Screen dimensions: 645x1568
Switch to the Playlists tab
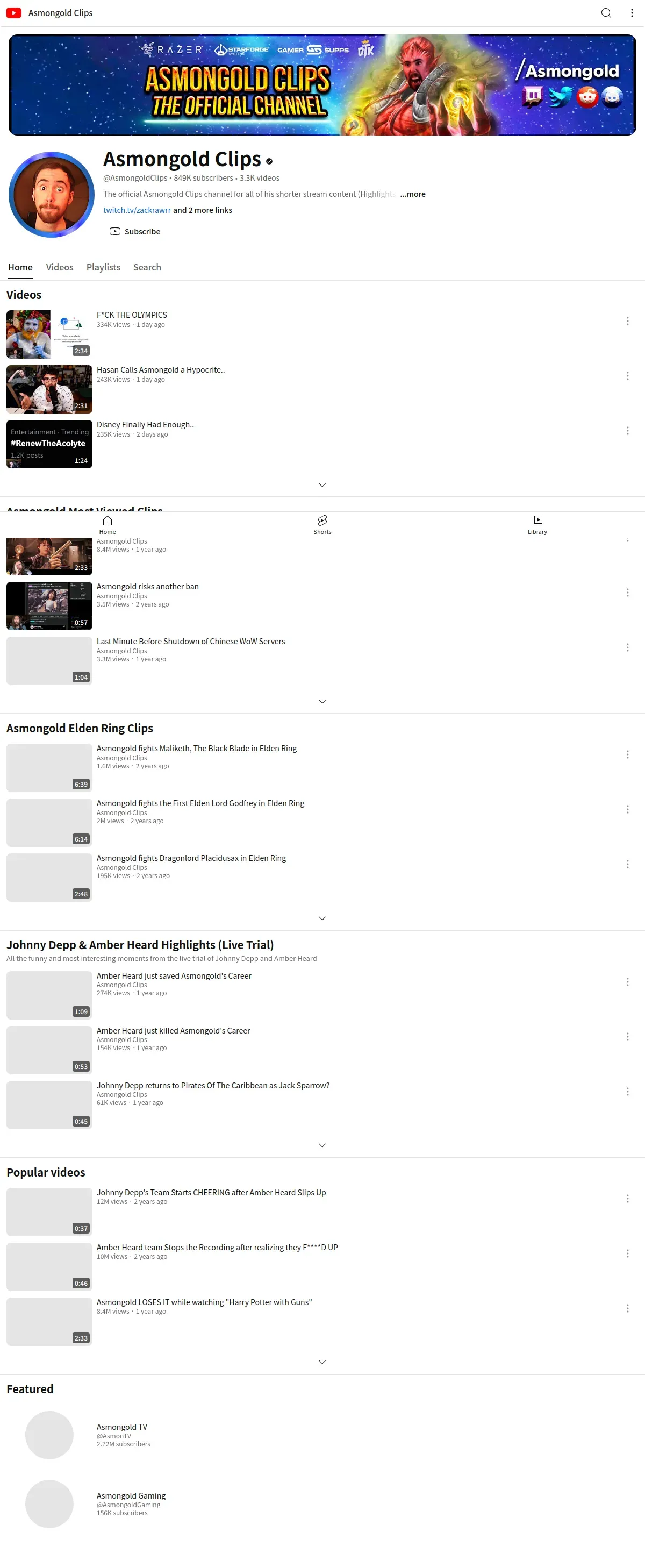click(x=103, y=267)
